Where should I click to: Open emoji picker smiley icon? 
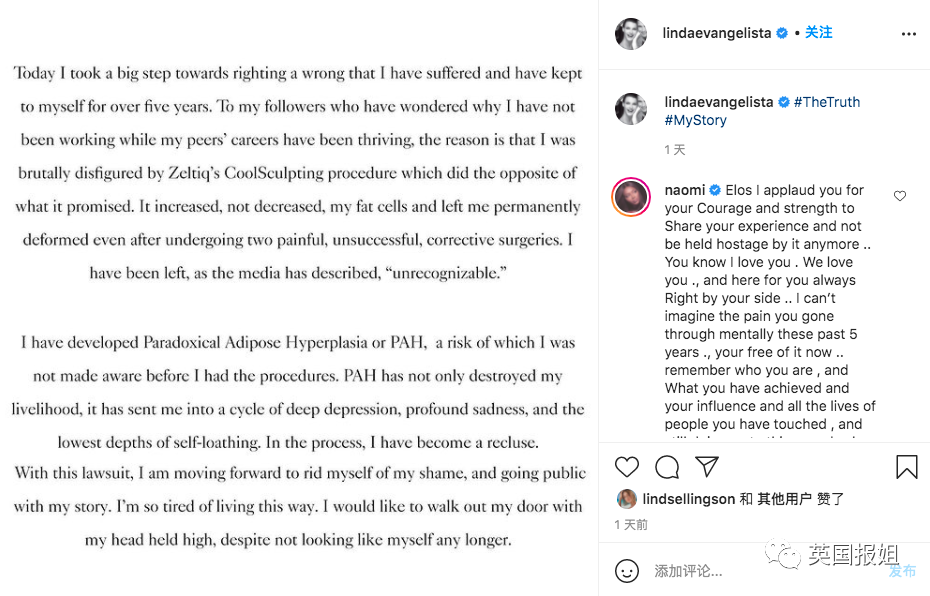pos(627,571)
